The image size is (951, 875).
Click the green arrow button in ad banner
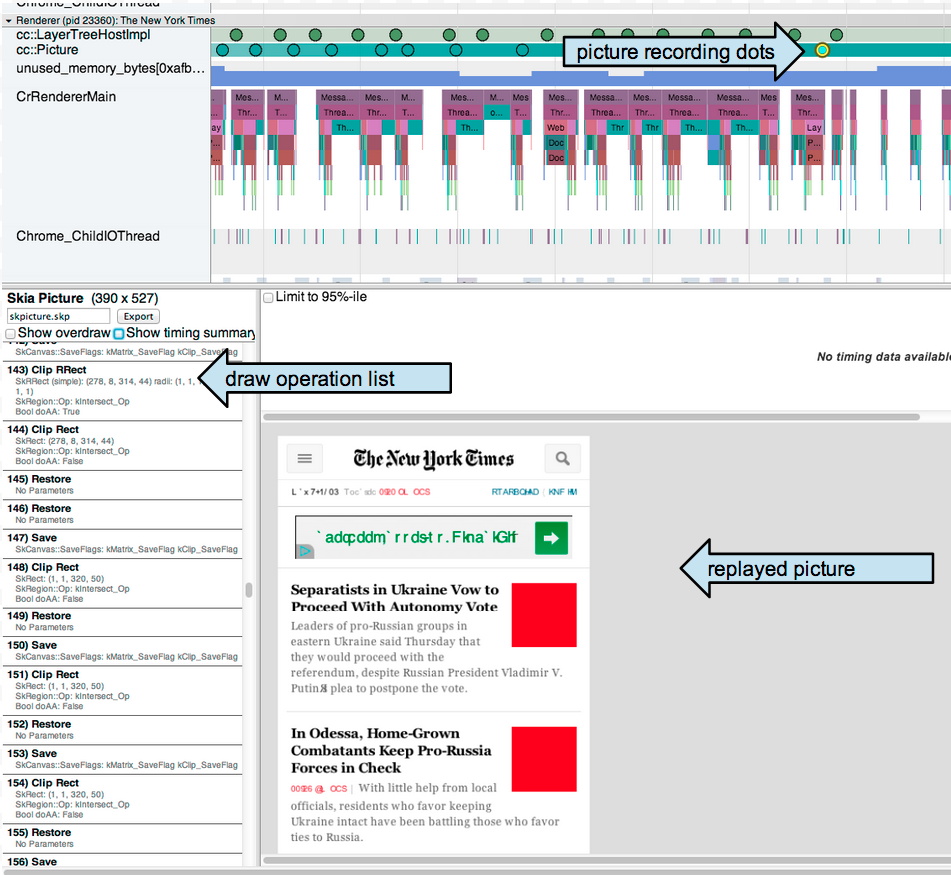(x=551, y=538)
